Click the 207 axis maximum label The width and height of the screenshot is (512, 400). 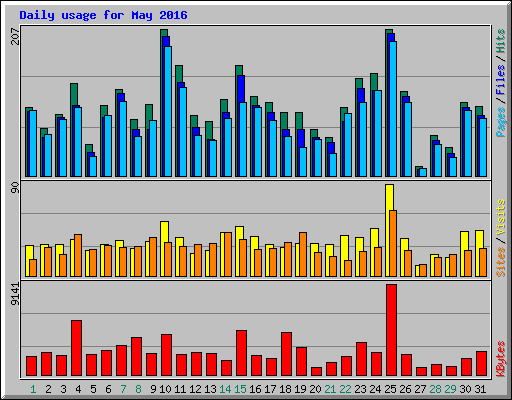[x=15, y=36]
